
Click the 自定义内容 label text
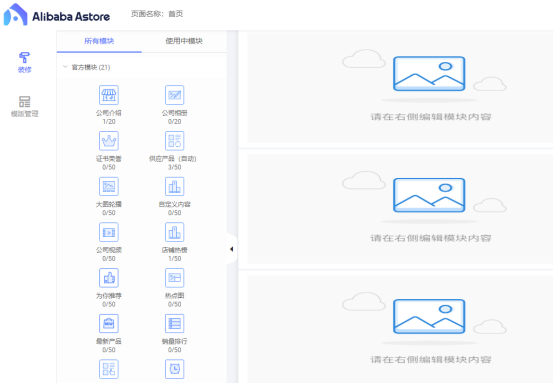(175, 204)
